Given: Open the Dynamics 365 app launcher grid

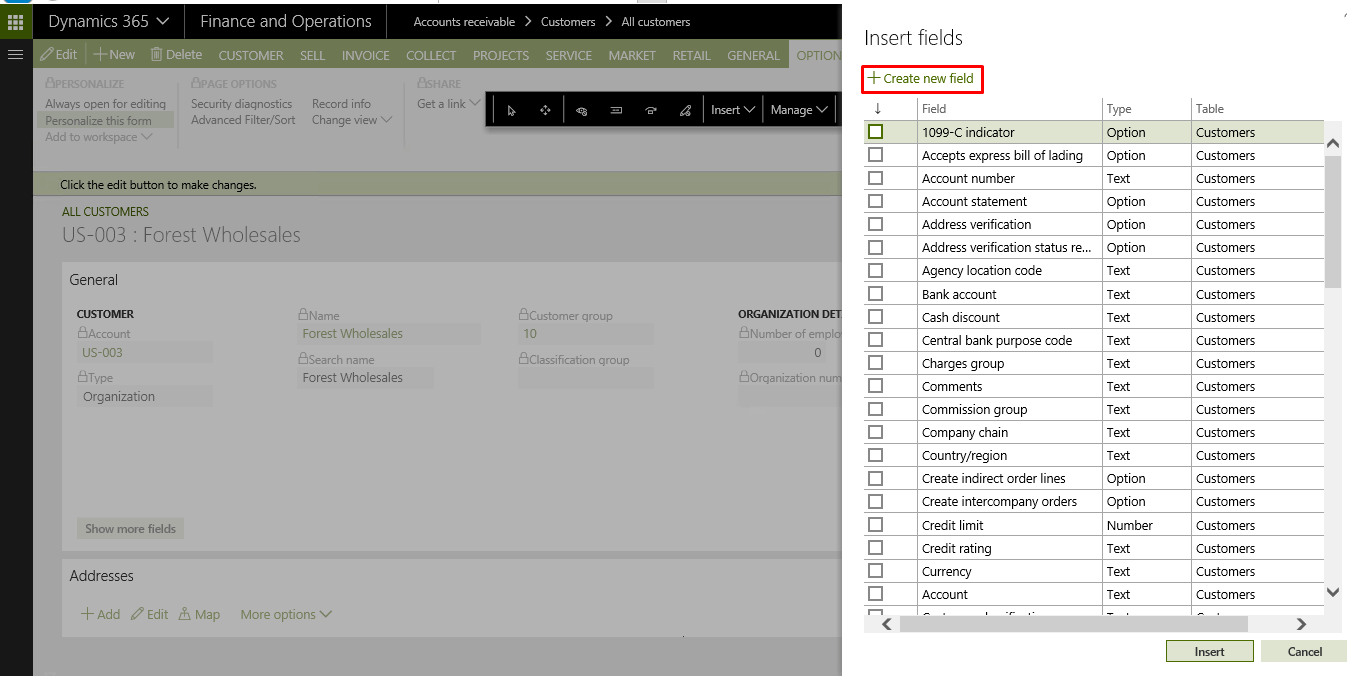Looking at the screenshot, I should click(16, 21).
